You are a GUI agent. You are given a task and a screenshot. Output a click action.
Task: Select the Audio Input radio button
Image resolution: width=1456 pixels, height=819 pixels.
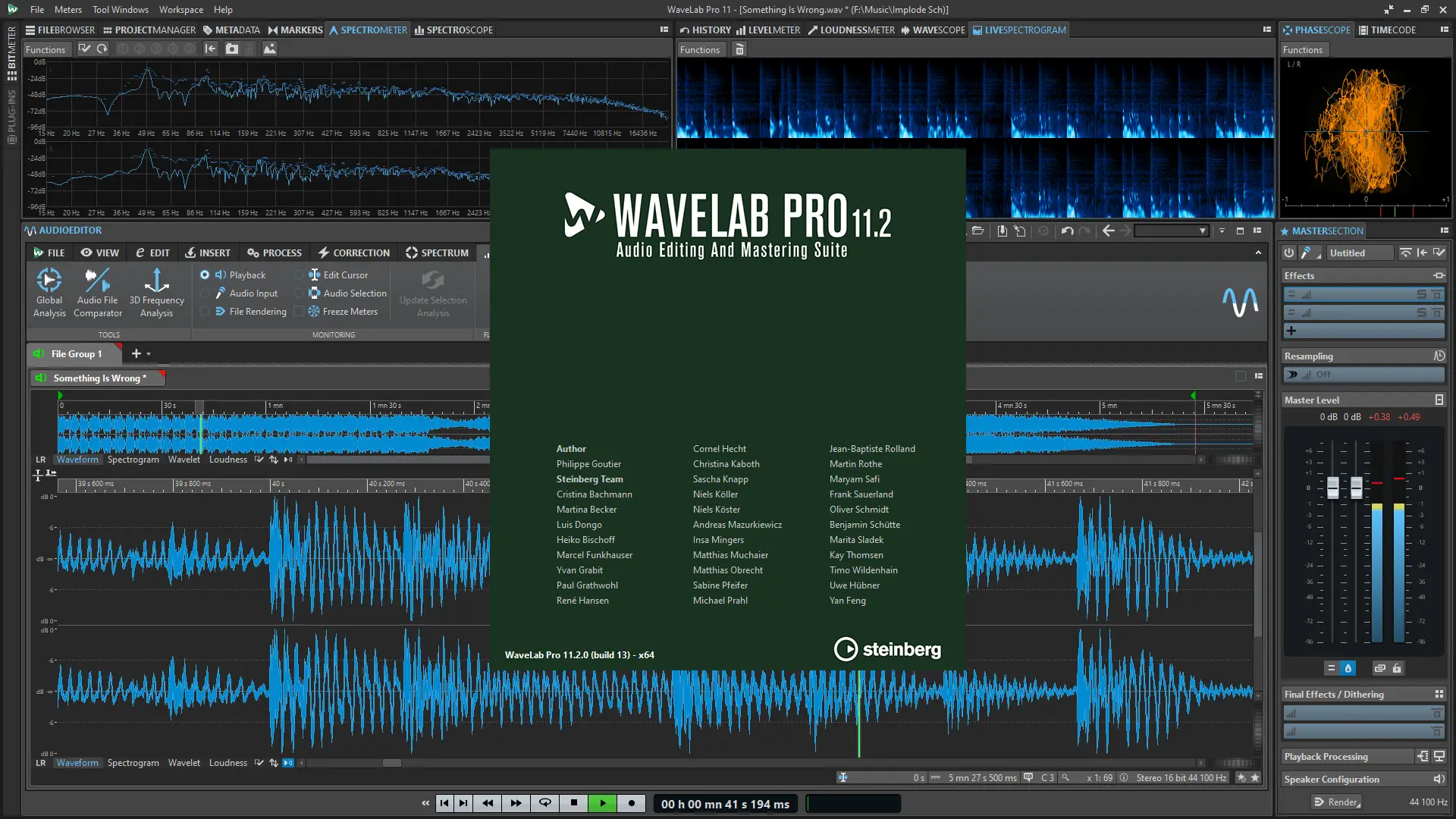205,293
